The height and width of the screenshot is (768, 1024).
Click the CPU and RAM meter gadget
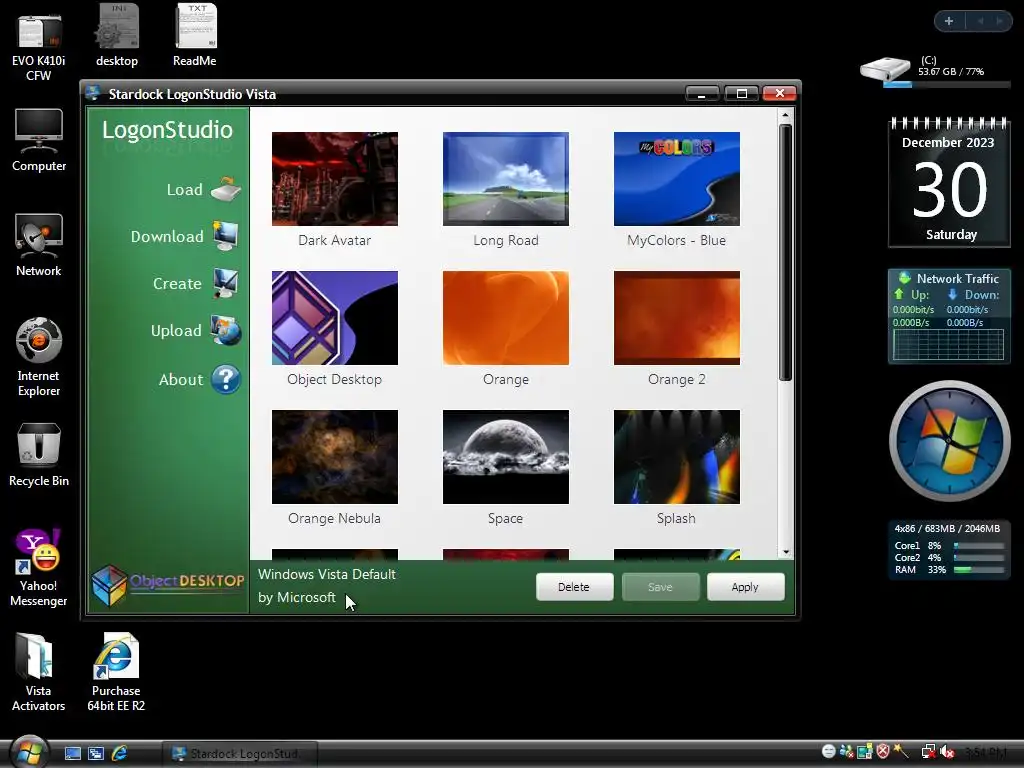pyautogui.click(x=949, y=550)
